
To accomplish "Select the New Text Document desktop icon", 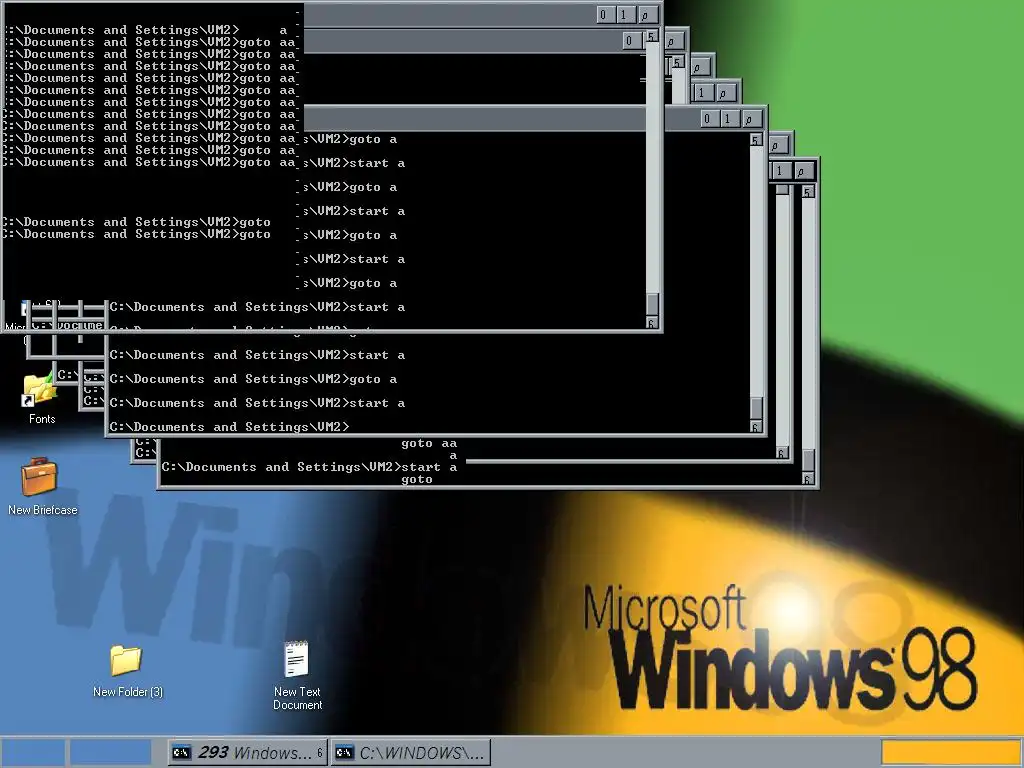I will pyautogui.click(x=297, y=675).
